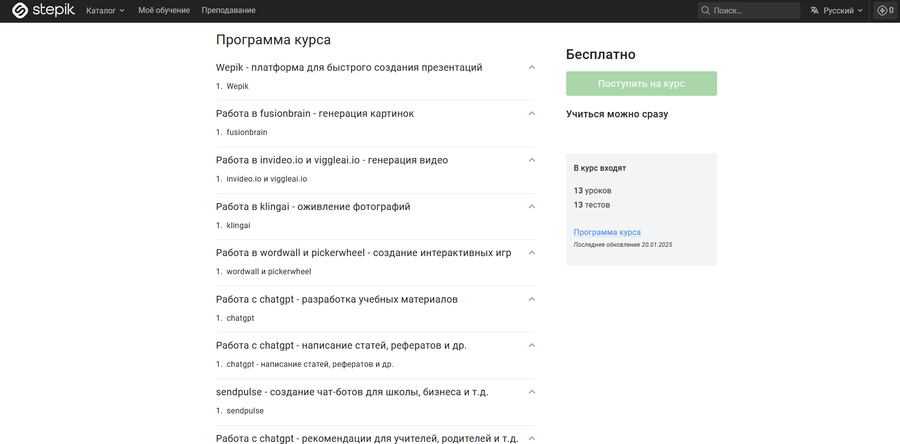Click into the Поиск search field

click(x=749, y=10)
